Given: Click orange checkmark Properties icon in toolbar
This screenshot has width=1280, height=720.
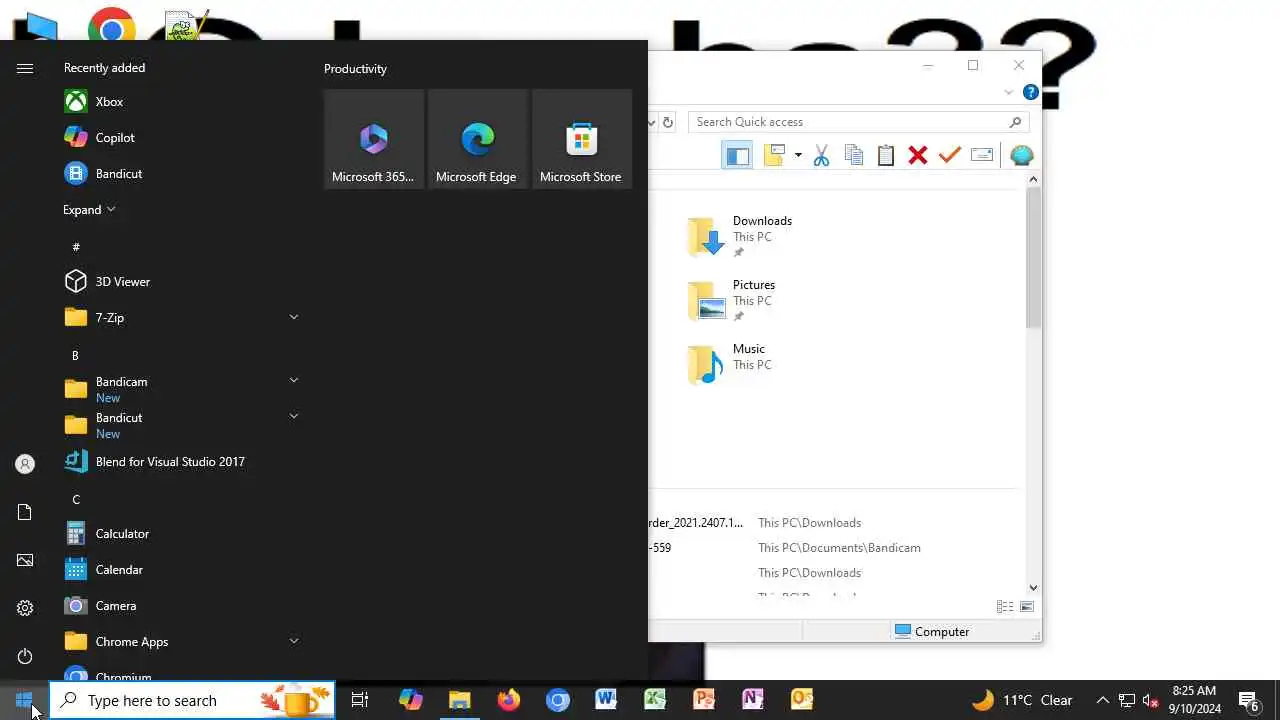Looking at the screenshot, I should tap(949, 155).
